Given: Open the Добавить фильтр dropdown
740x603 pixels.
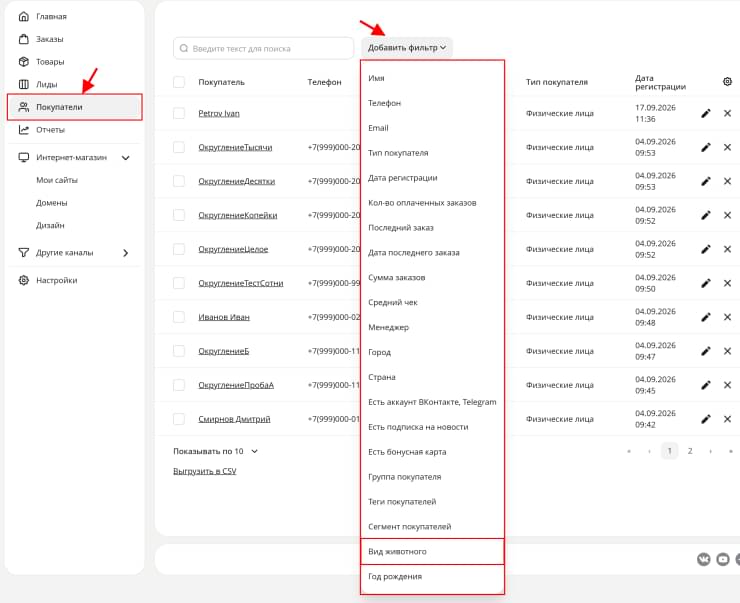Looking at the screenshot, I should coord(407,48).
